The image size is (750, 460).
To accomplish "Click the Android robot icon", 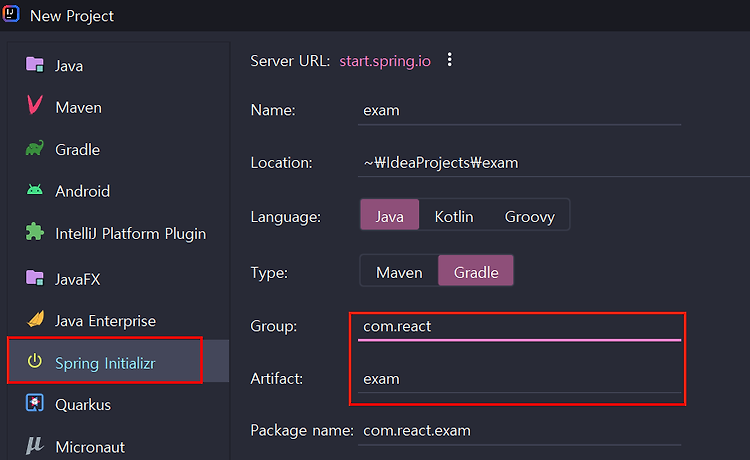I will [34, 190].
